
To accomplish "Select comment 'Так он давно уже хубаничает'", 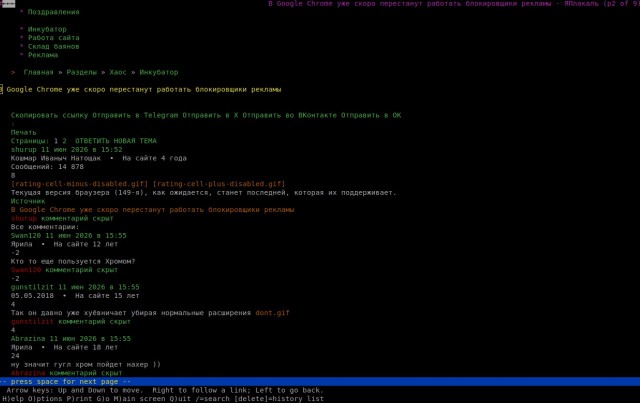I will pyautogui.click(x=131, y=313).
